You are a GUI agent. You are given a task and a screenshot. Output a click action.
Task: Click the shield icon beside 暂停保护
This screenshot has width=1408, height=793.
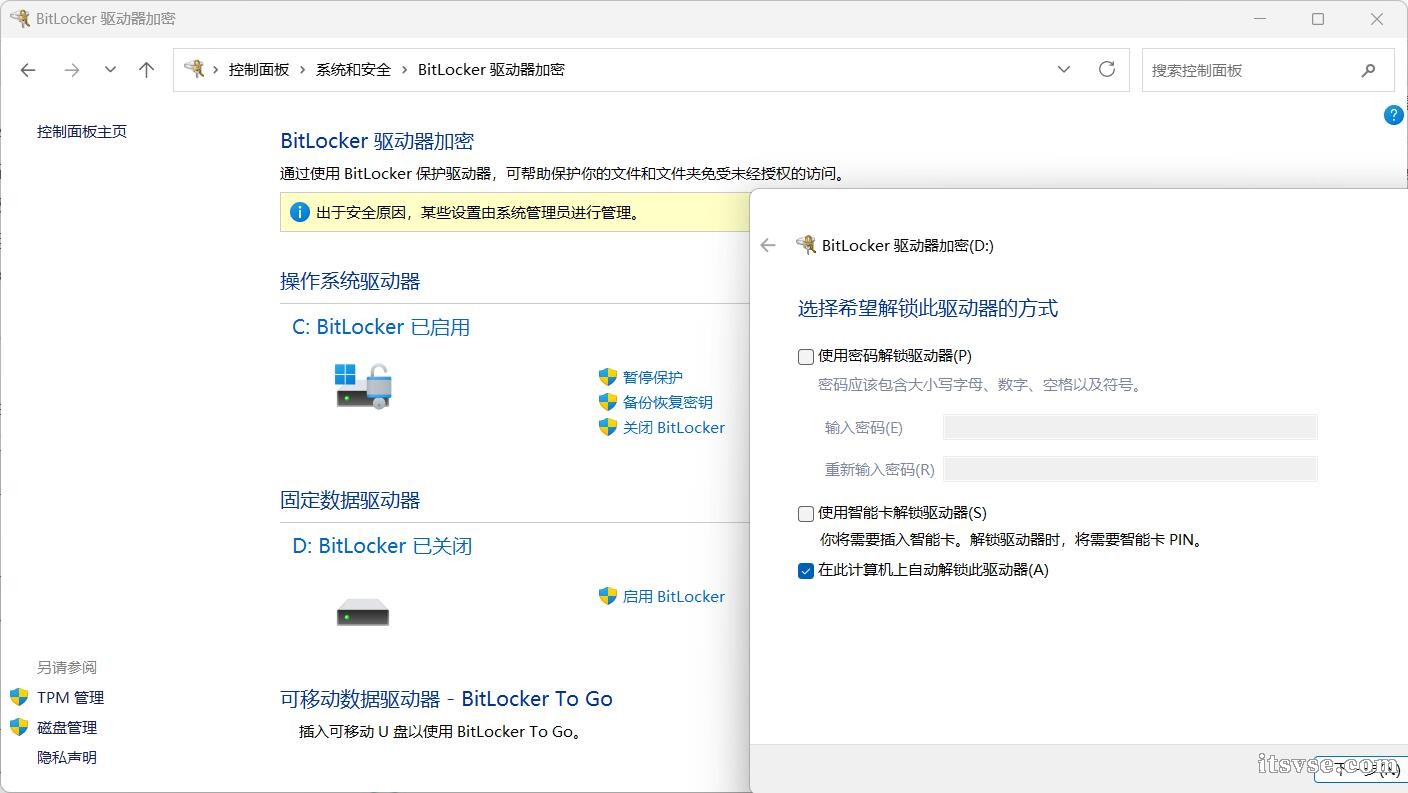(x=608, y=377)
